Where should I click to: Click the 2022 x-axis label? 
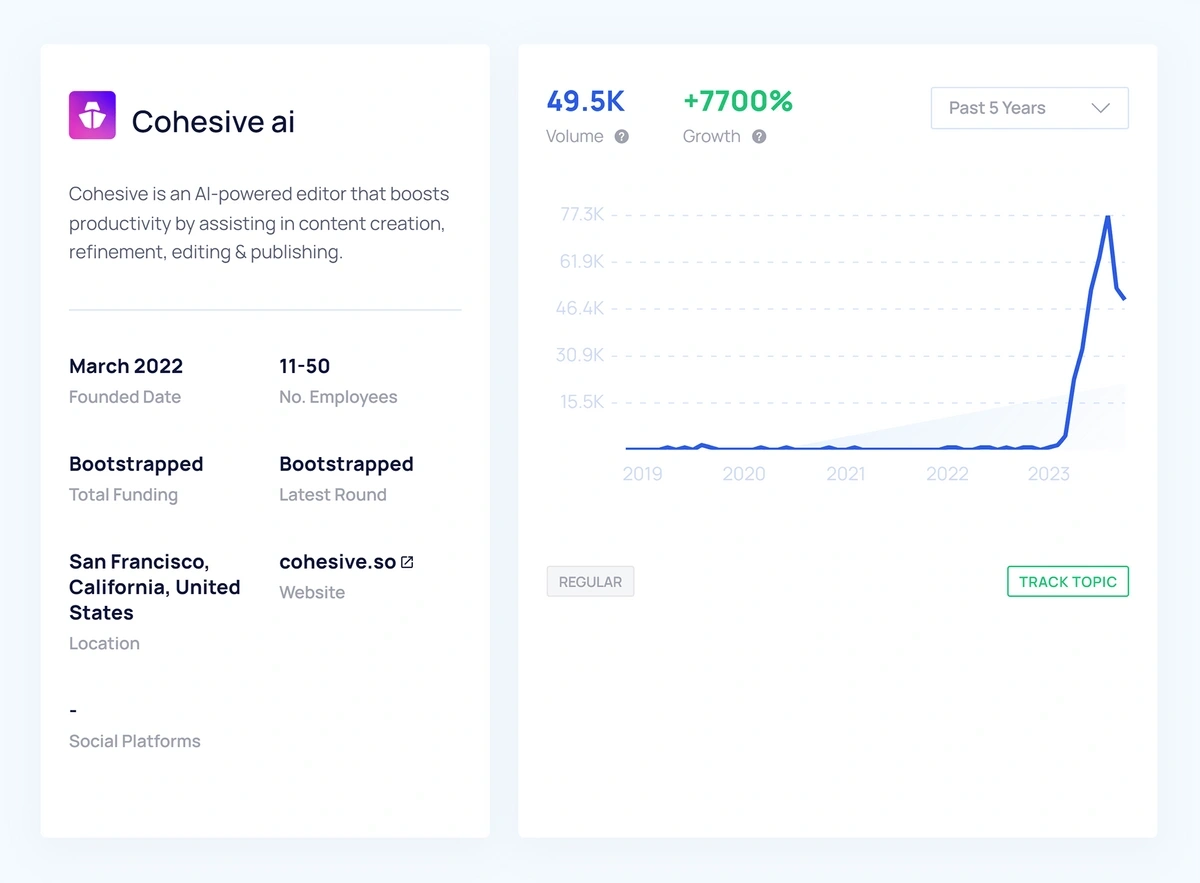pyautogui.click(x=947, y=474)
